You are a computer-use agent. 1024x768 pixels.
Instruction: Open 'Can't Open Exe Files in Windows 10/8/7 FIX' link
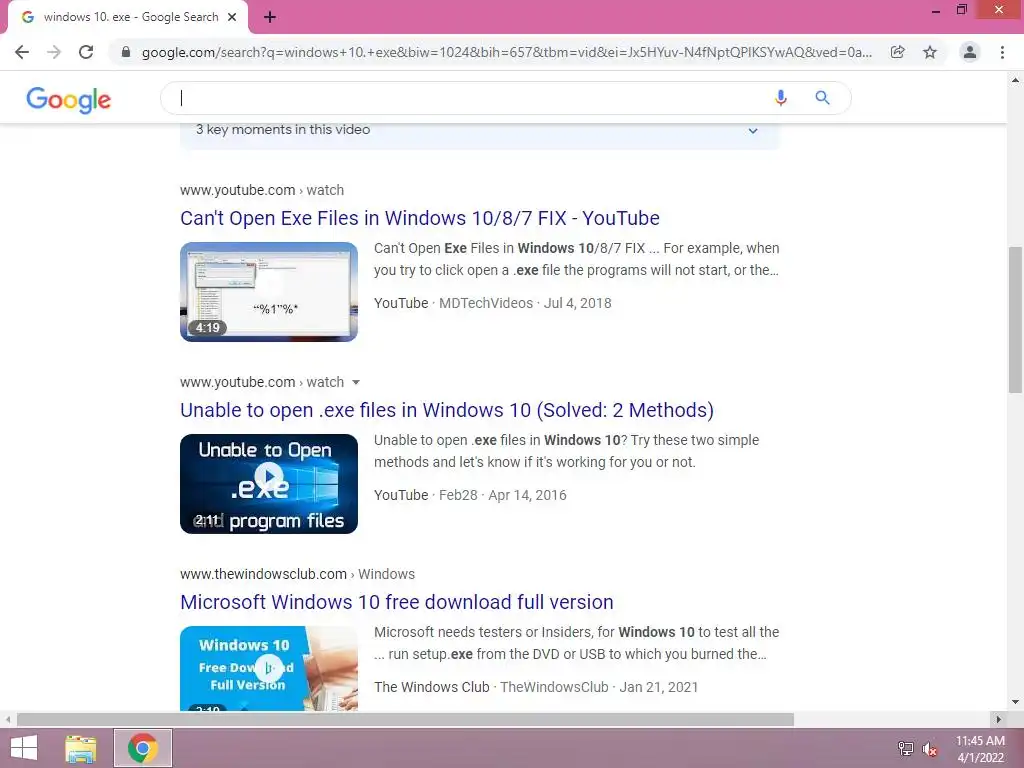coord(420,218)
